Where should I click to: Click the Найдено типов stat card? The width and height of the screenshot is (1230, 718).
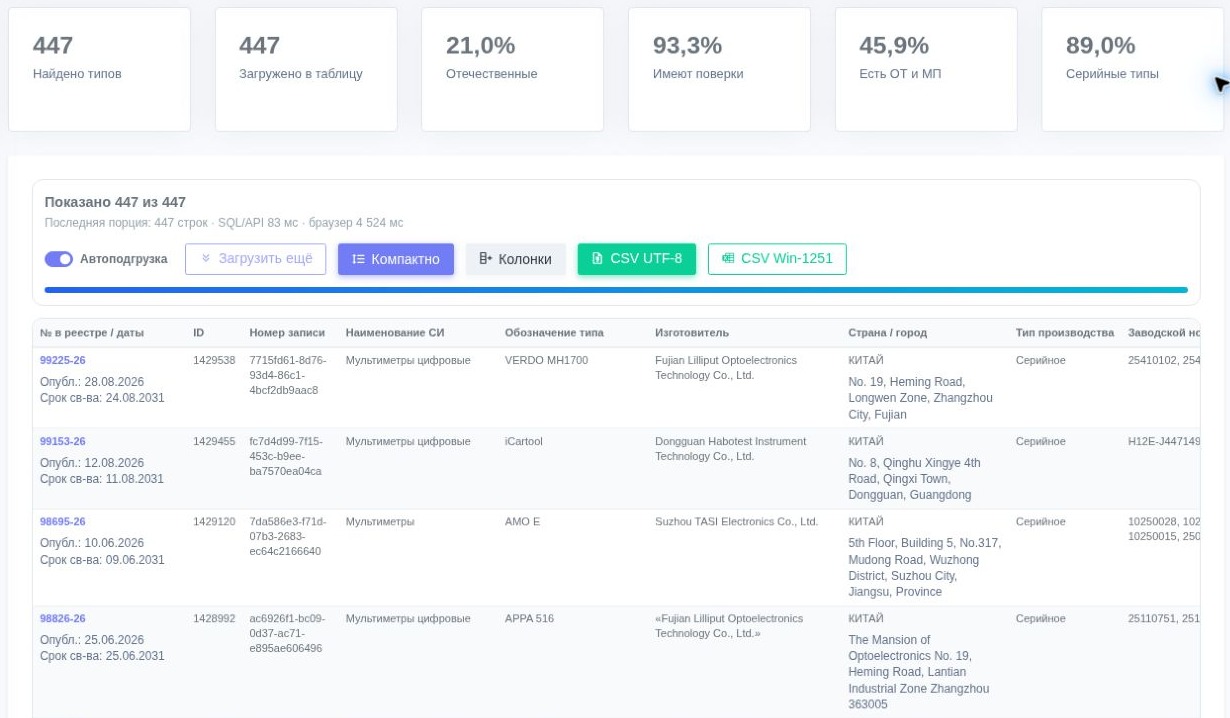tap(99, 69)
